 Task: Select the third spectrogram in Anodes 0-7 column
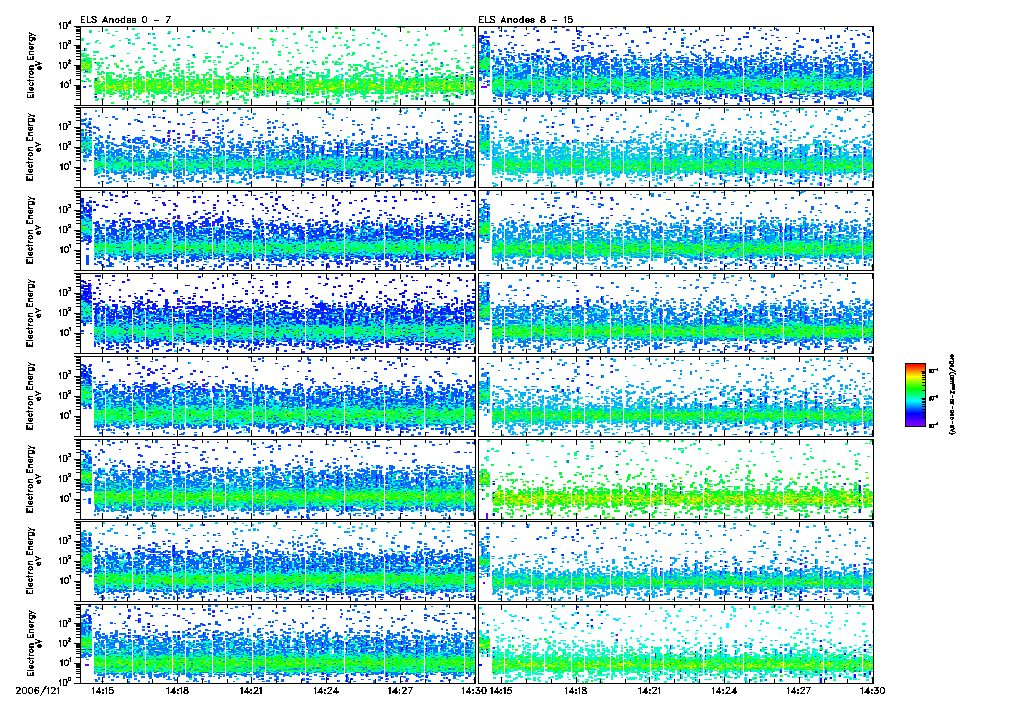[277, 231]
